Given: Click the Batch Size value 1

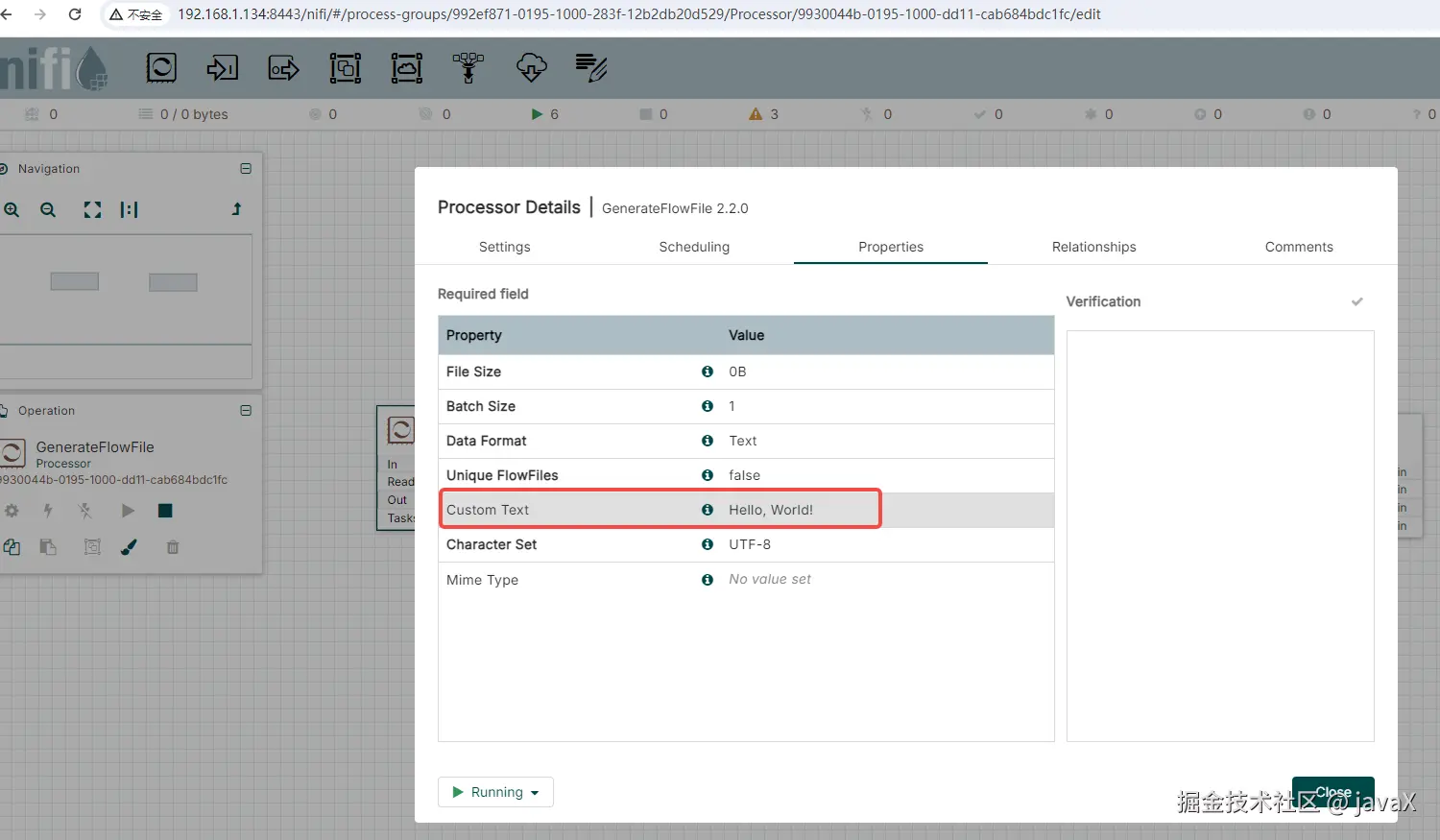Looking at the screenshot, I should (732, 406).
